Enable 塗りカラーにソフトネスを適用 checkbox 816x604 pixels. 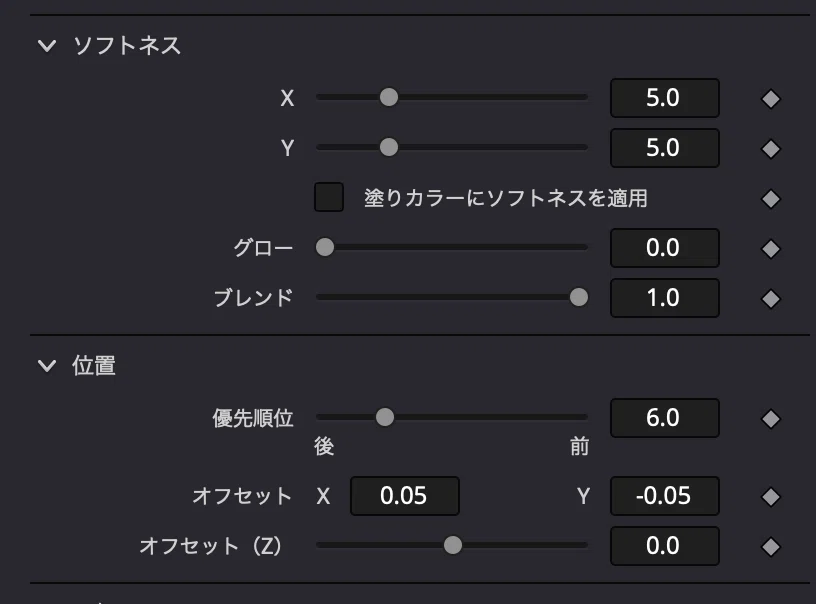(x=329, y=197)
